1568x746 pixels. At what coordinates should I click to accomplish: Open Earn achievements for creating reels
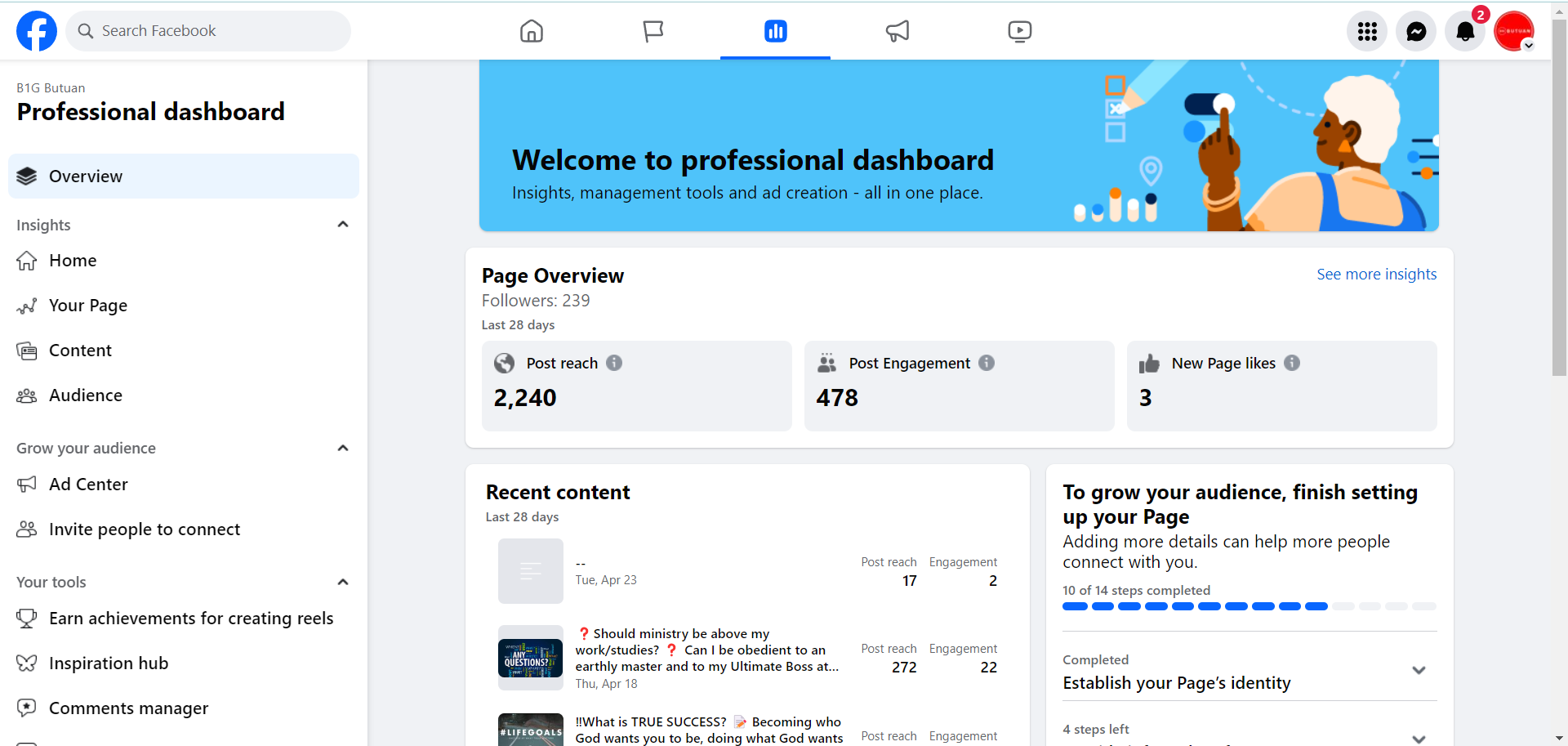(184, 619)
